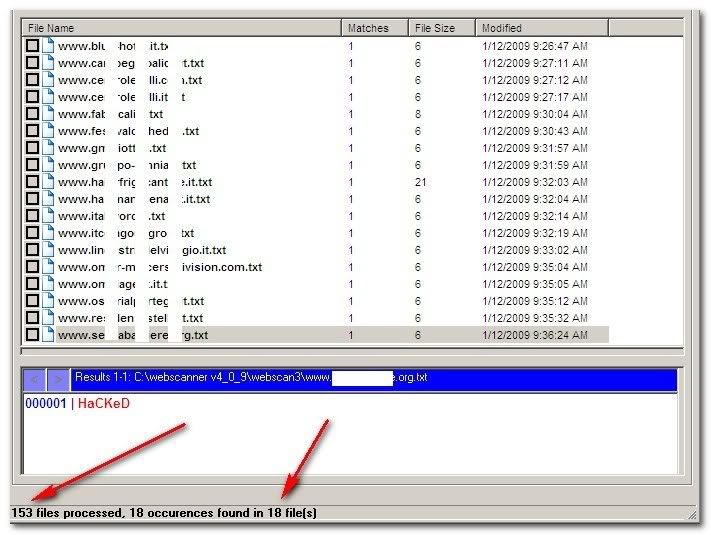Viewport: 711px width, 535px height.
Task: Select the file ending in division.com.txt
Action: click(160, 267)
